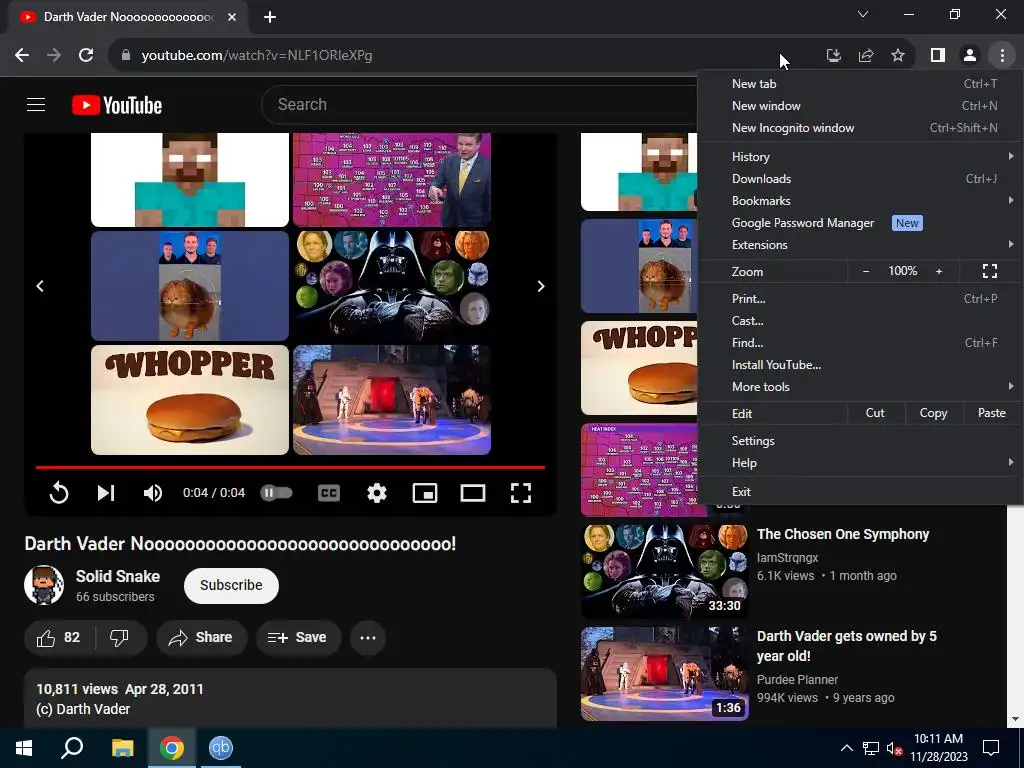Select New window menu item
The height and width of the screenshot is (768, 1024).
tap(859, 106)
